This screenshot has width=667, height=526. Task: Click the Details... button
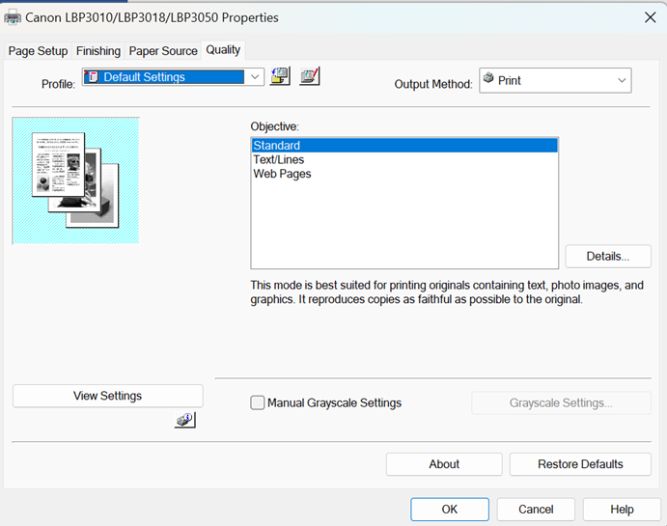click(608, 256)
